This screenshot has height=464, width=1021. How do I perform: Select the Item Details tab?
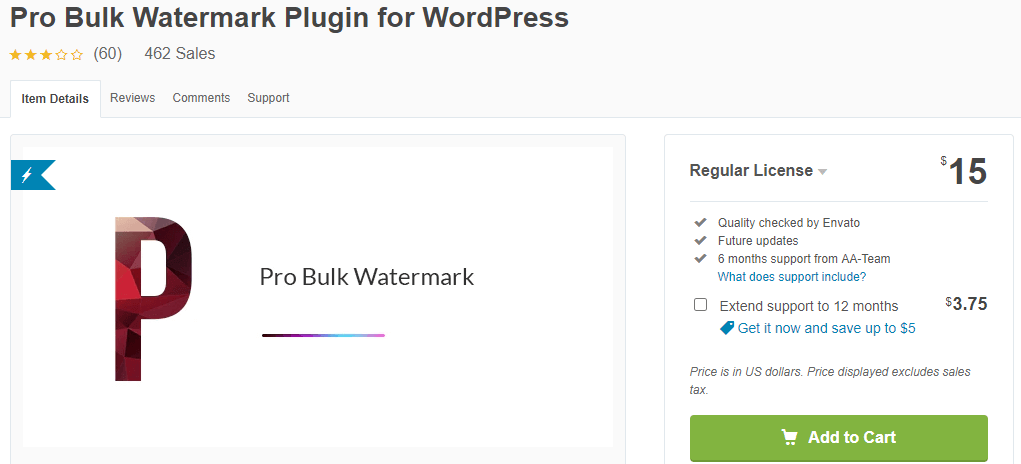[55, 99]
